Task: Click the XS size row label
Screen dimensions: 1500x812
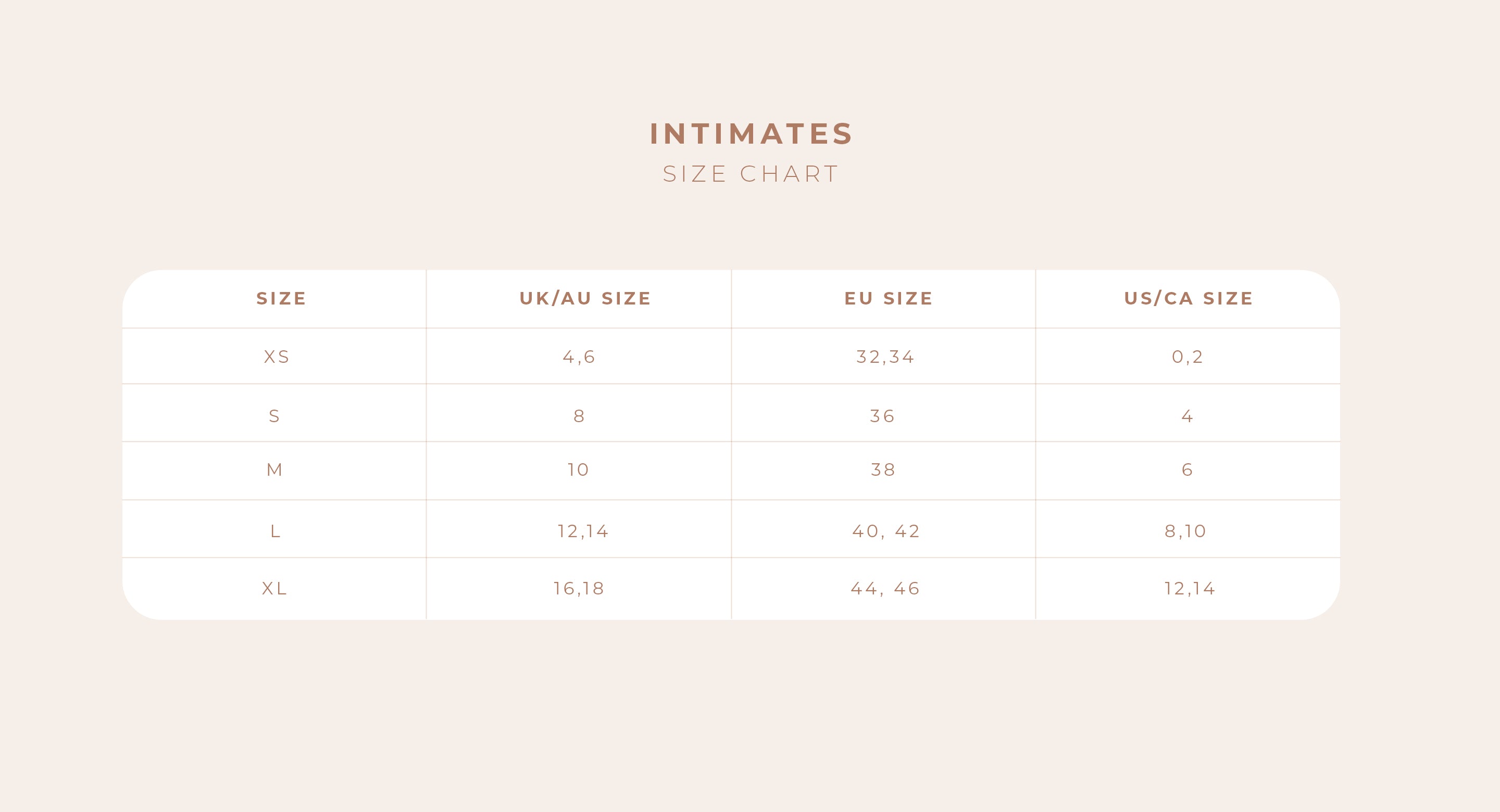Action: pos(277,357)
